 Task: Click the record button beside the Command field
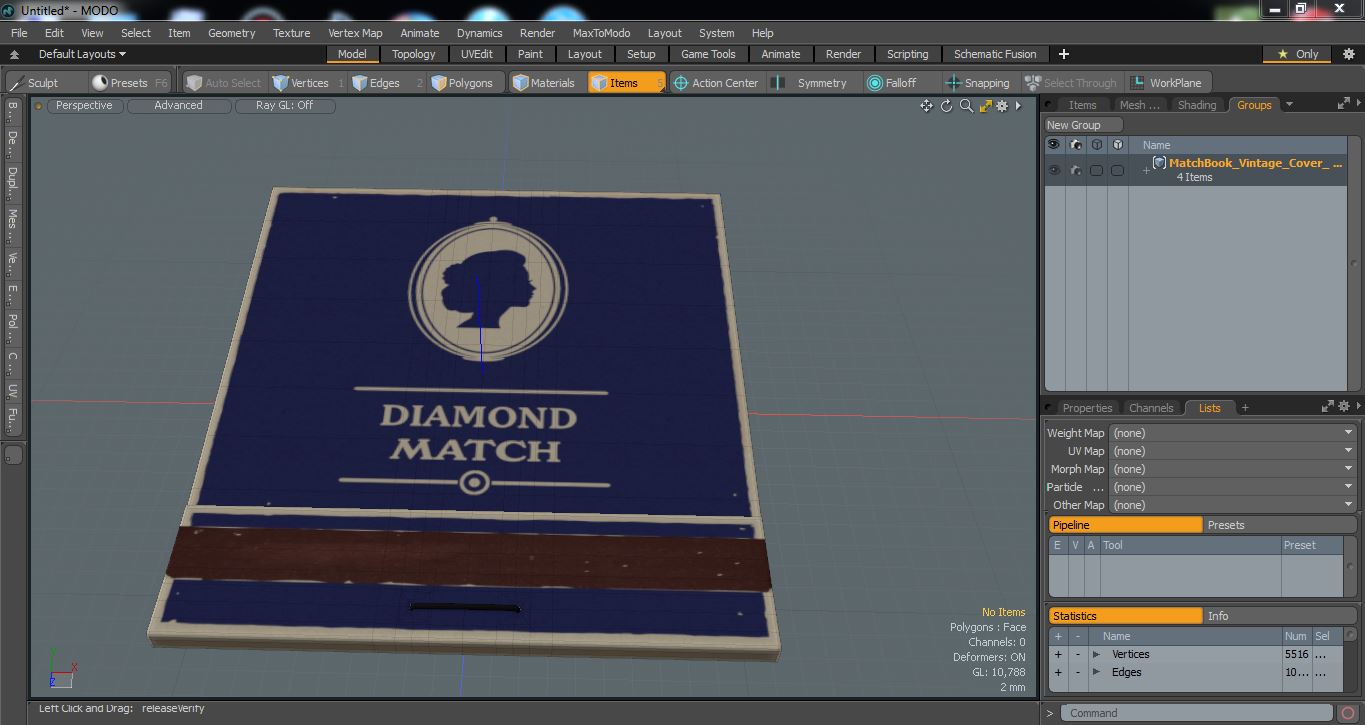click(1348, 713)
